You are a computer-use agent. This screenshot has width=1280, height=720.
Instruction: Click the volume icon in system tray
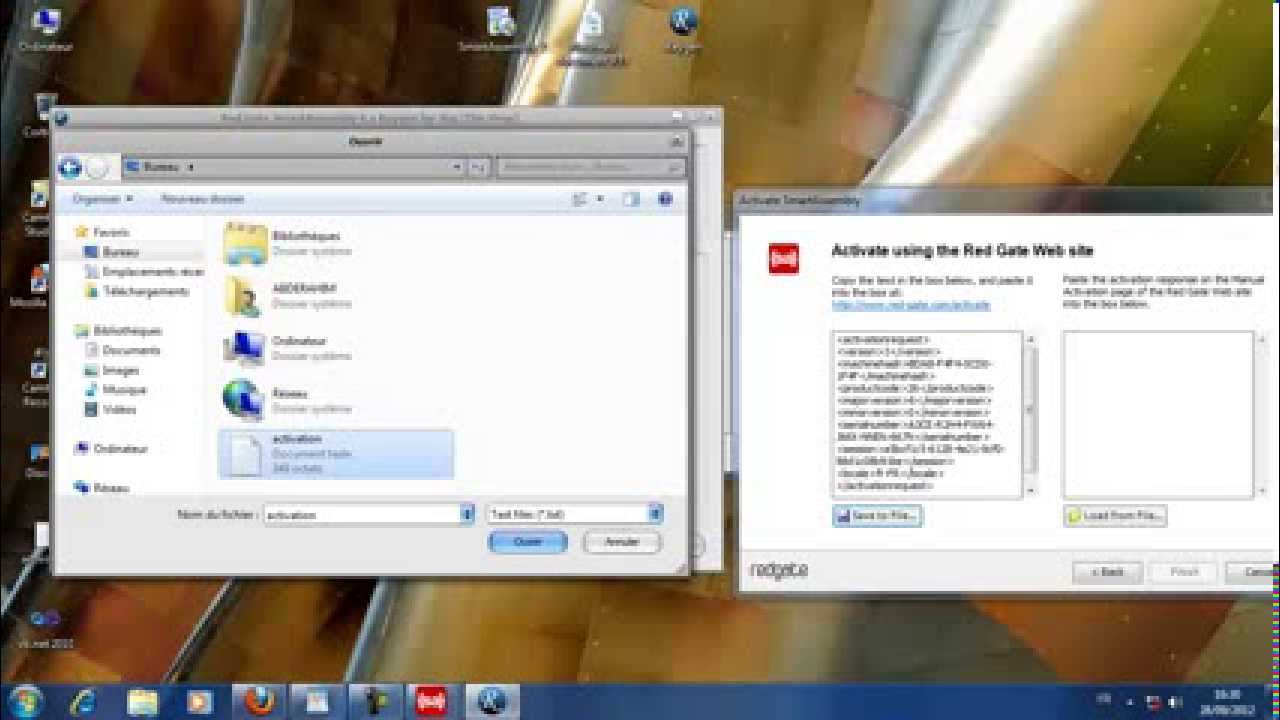pos(1174,702)
